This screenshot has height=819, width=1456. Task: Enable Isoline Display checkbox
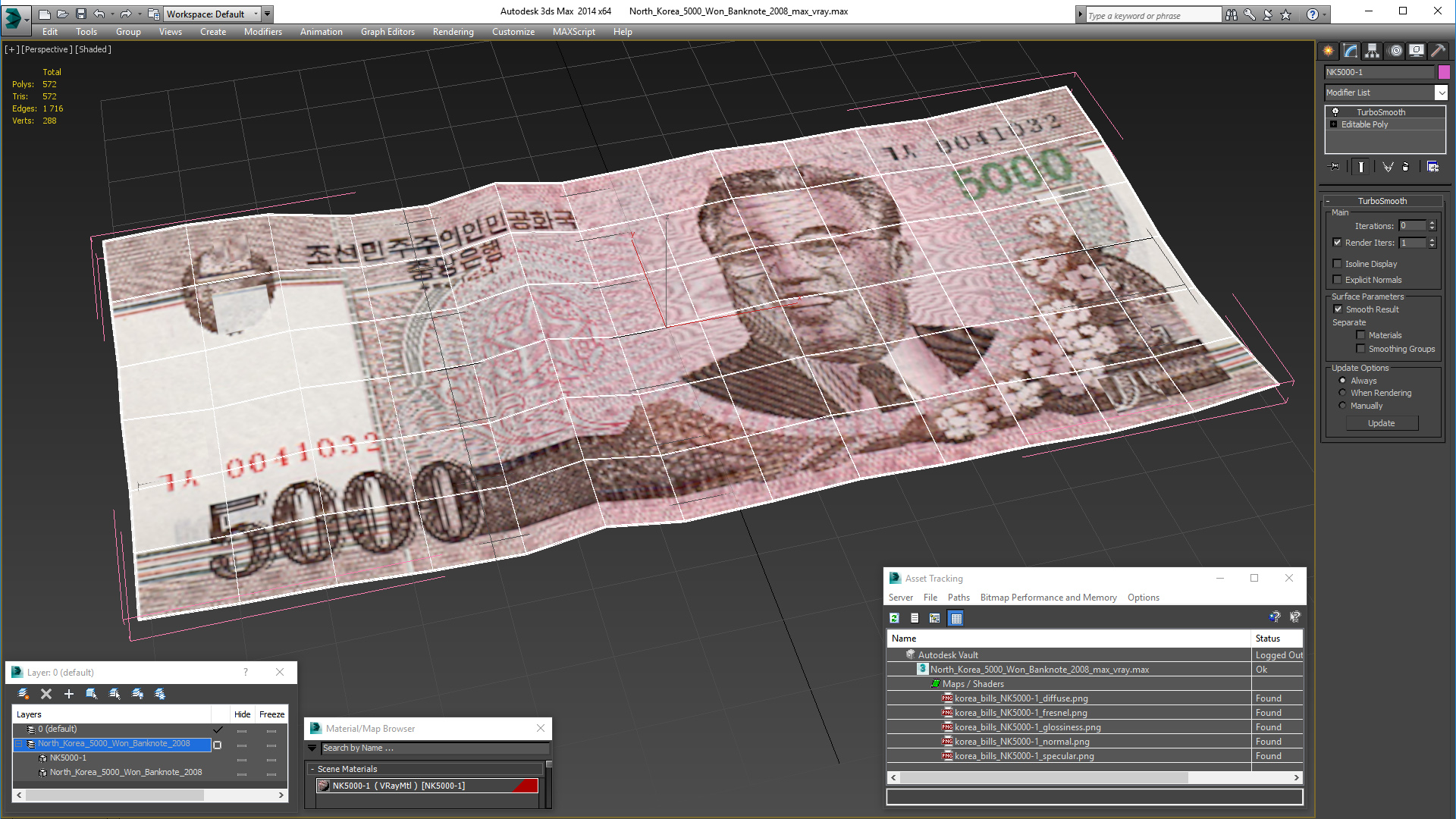click(1338, 264)
